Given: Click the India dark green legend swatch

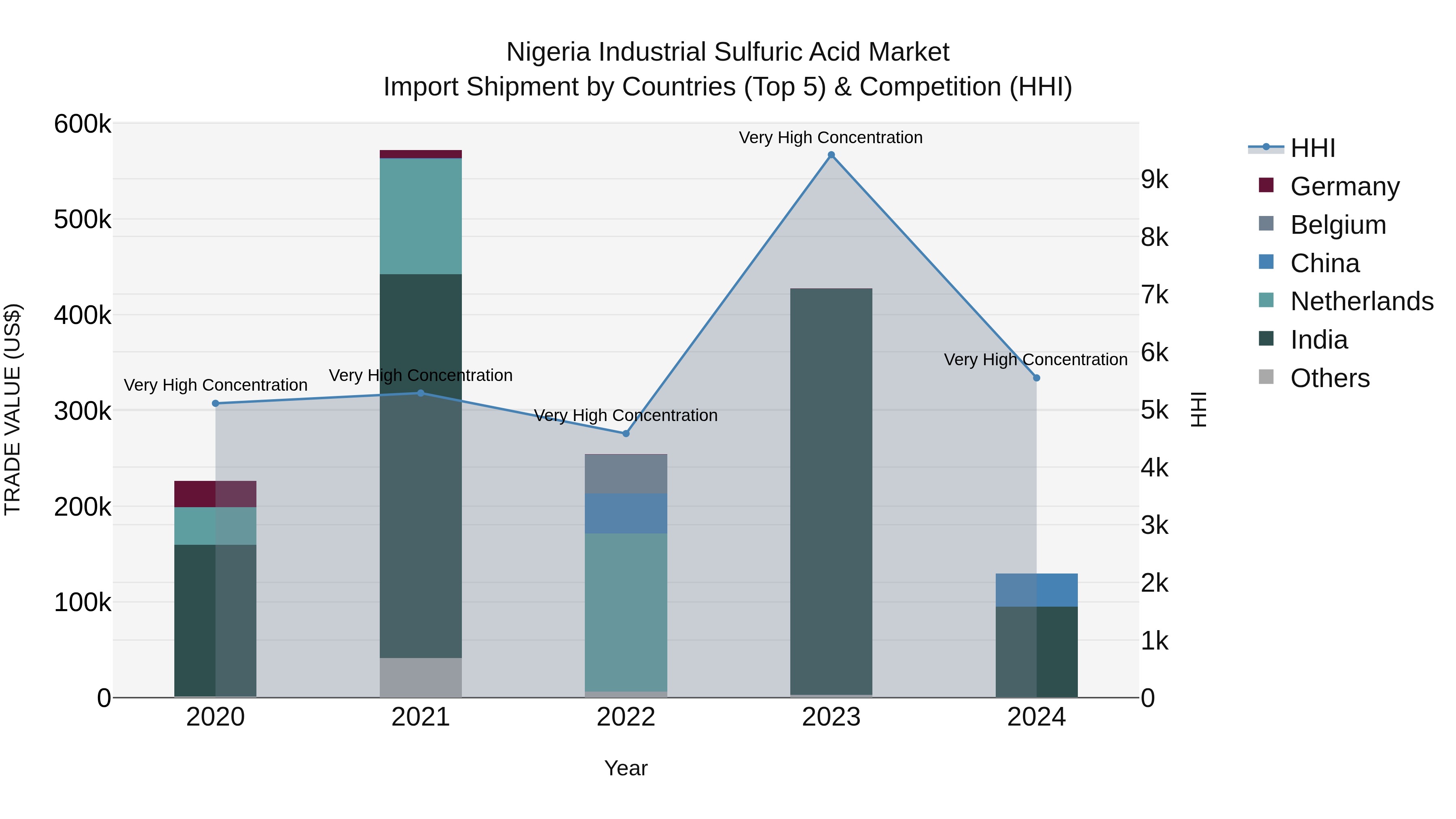Looking at the screenshot, I should (x=1266, y=338).
